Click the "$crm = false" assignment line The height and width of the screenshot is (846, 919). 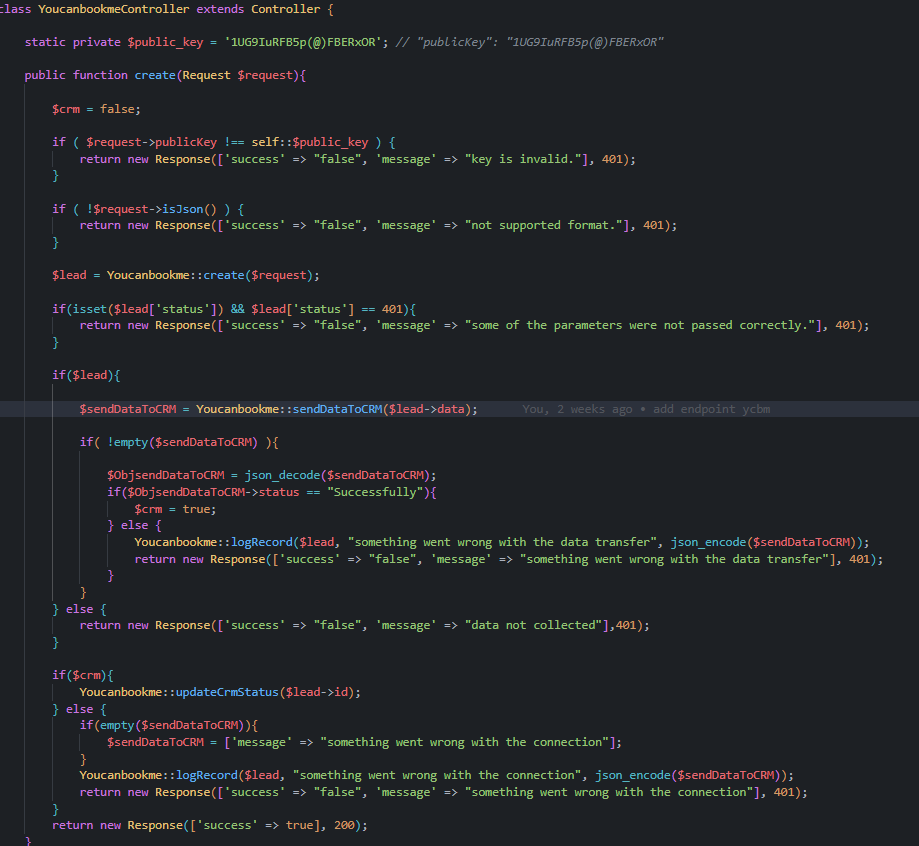[97, 109]
